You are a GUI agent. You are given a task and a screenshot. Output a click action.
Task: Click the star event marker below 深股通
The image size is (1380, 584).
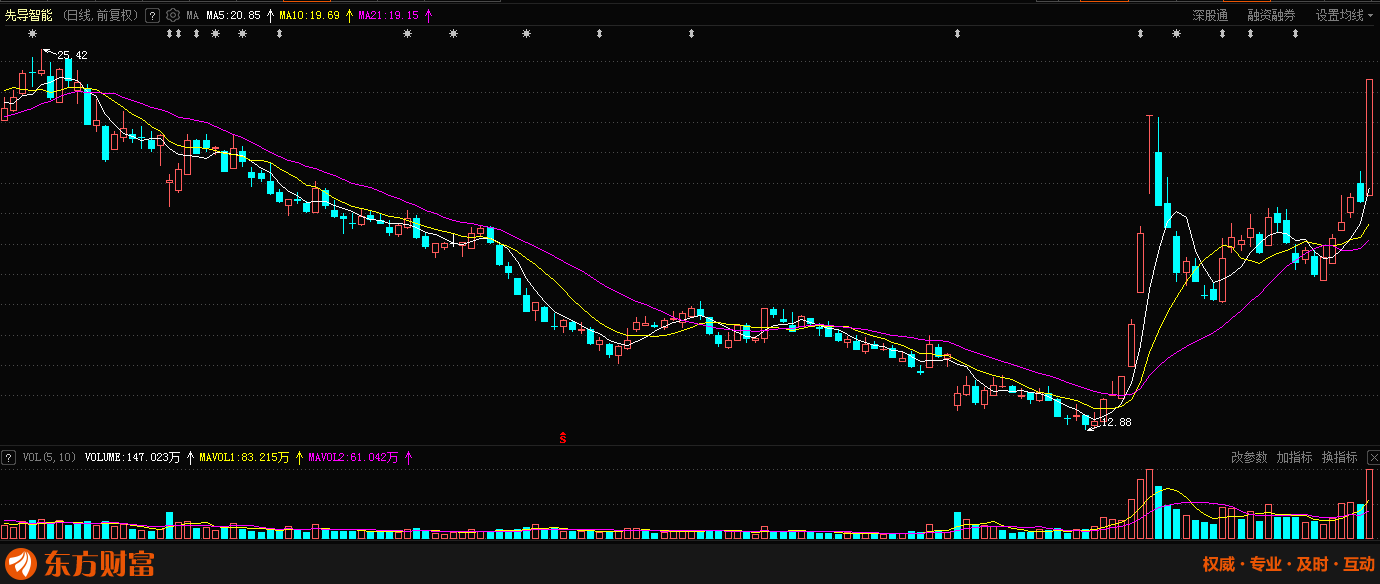point(1176,35)
